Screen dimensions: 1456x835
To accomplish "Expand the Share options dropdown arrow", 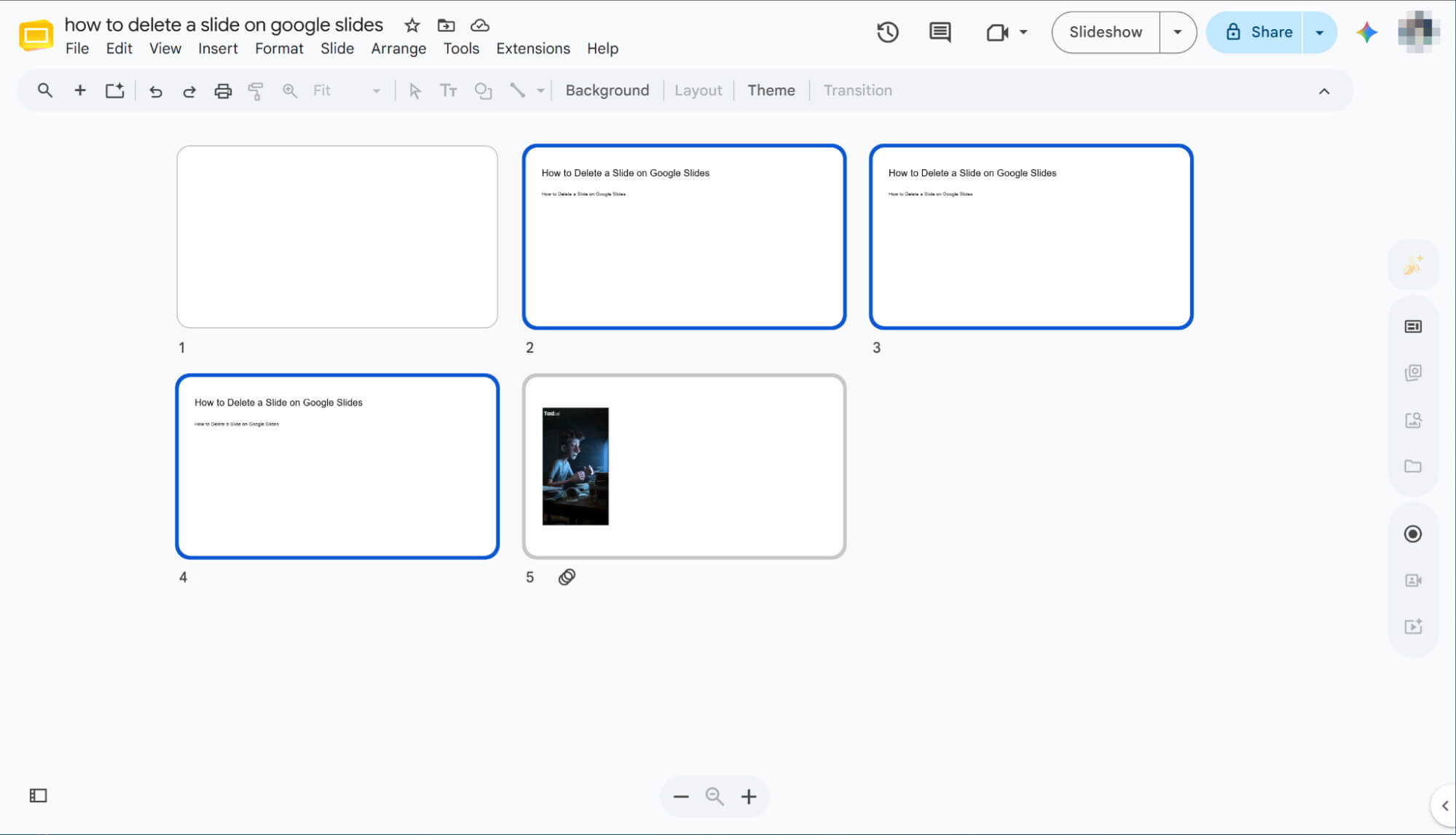I will pos(1319,32).
